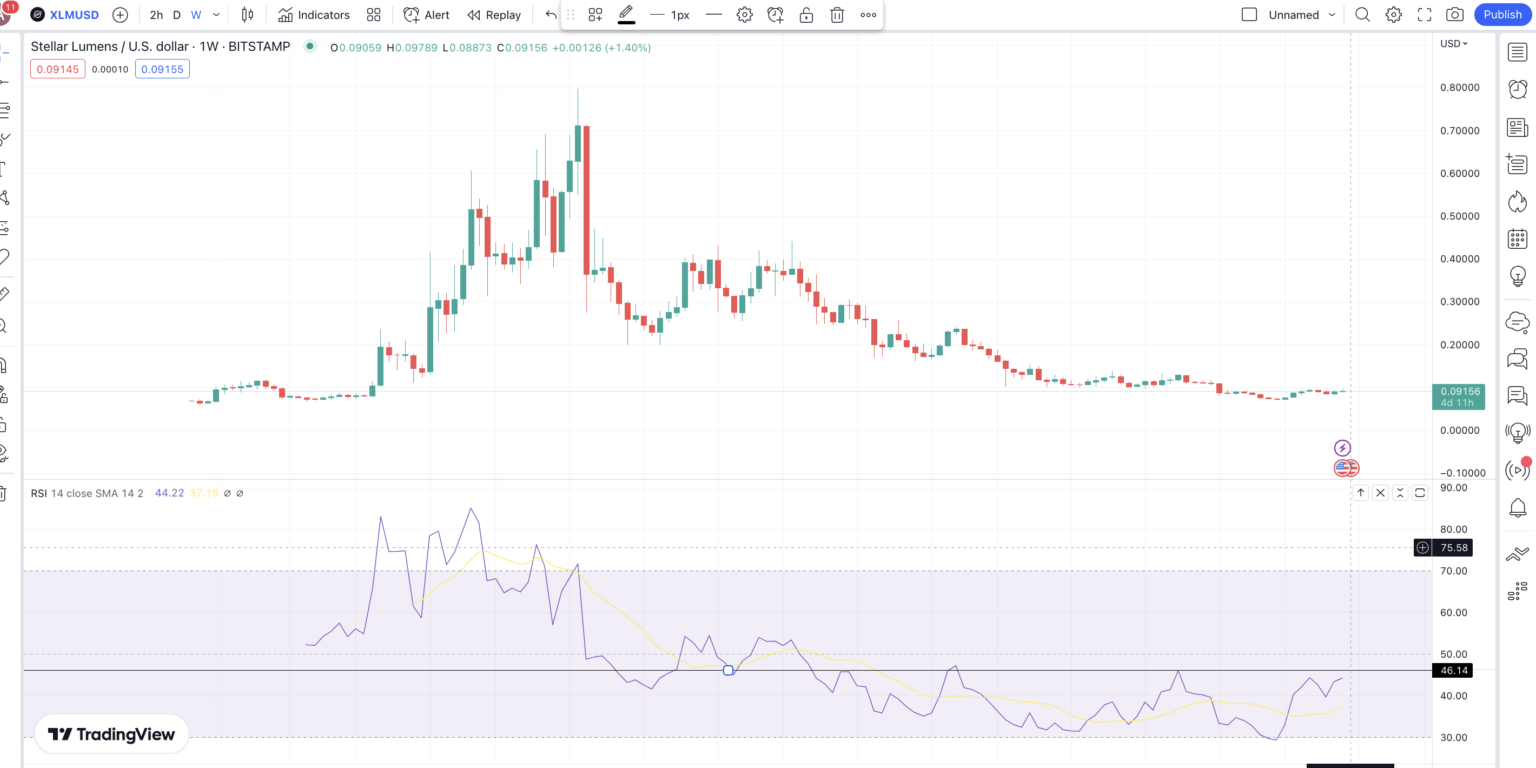Viewport: 1536px width, 768px height.
Task: Delete the RSI pane
Action: (1381, 493)
